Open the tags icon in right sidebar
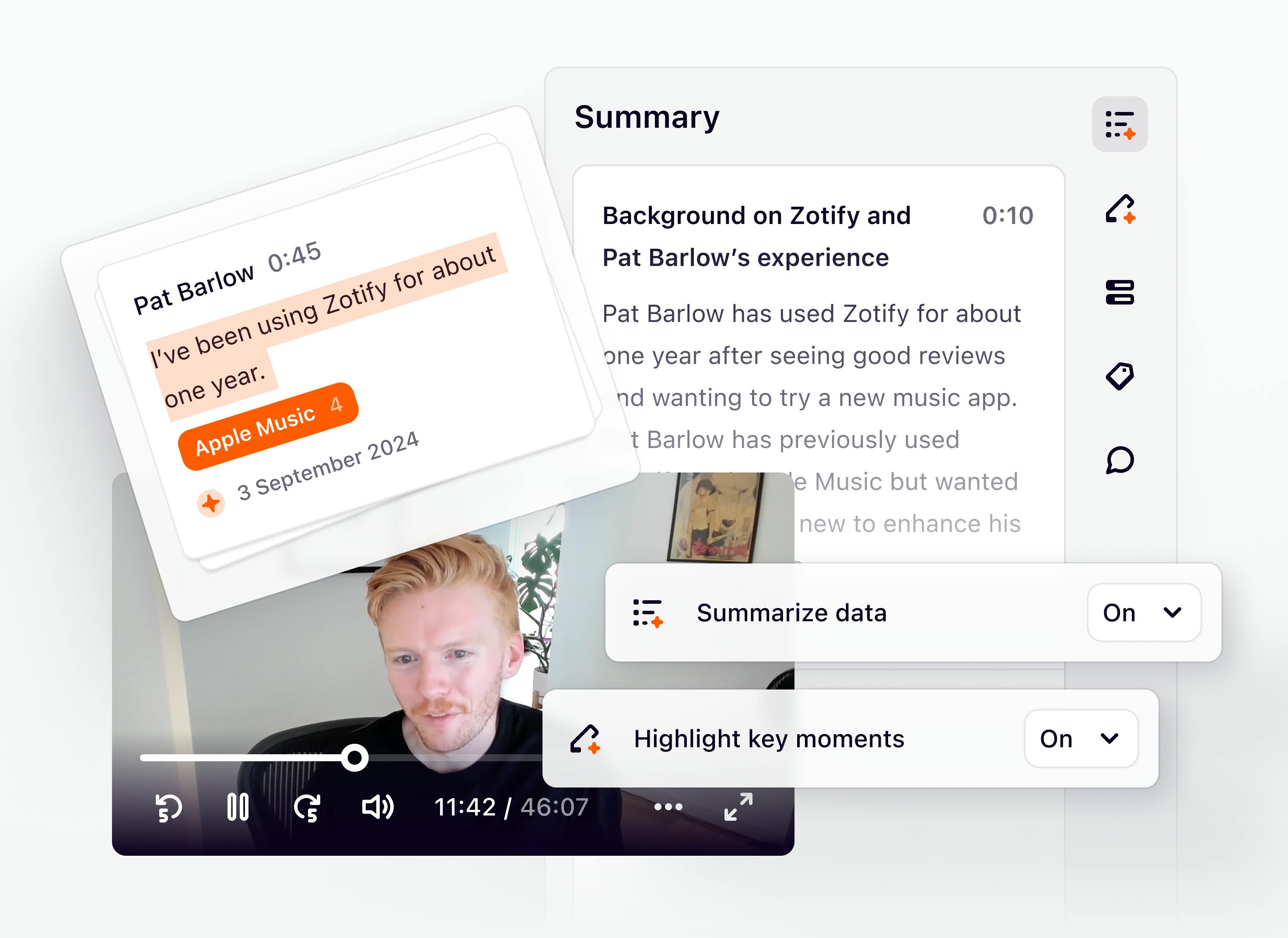 pos(1119,376)
